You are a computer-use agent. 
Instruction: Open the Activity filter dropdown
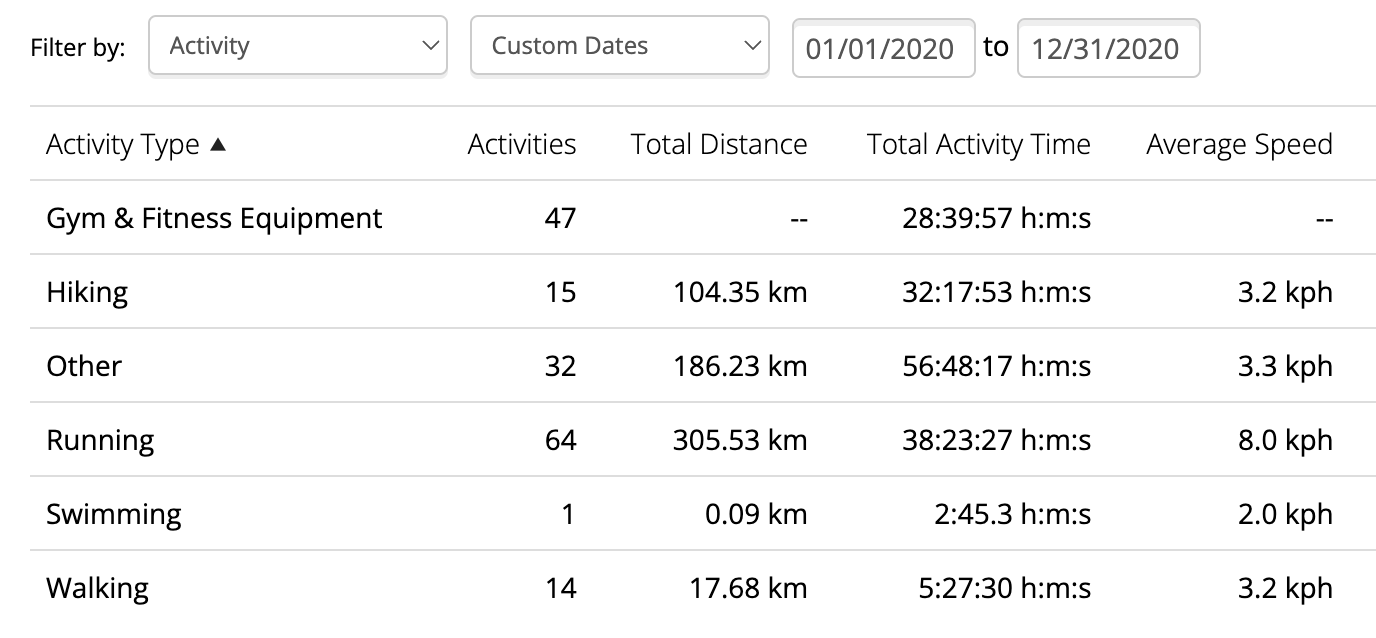pyautogui.click(x=298, y=46)
